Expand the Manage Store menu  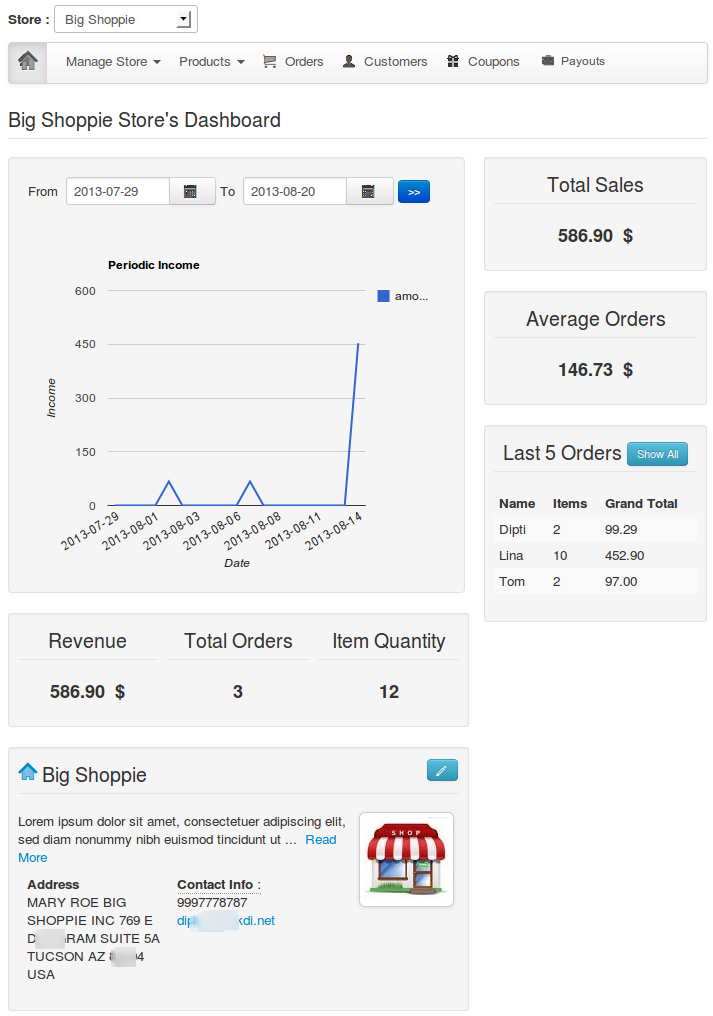tap(113, 62)
